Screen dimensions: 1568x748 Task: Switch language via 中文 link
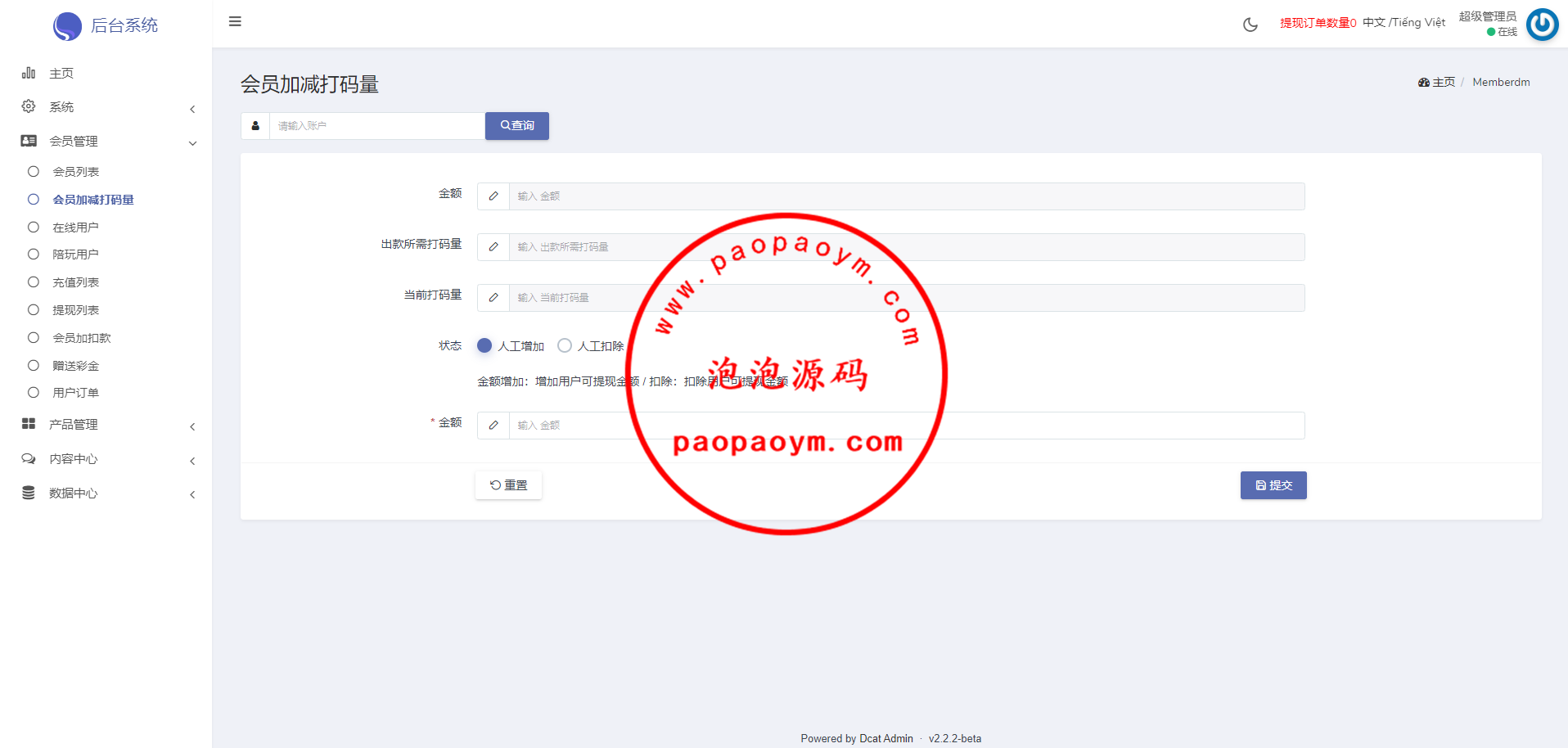coord(1374,23)
